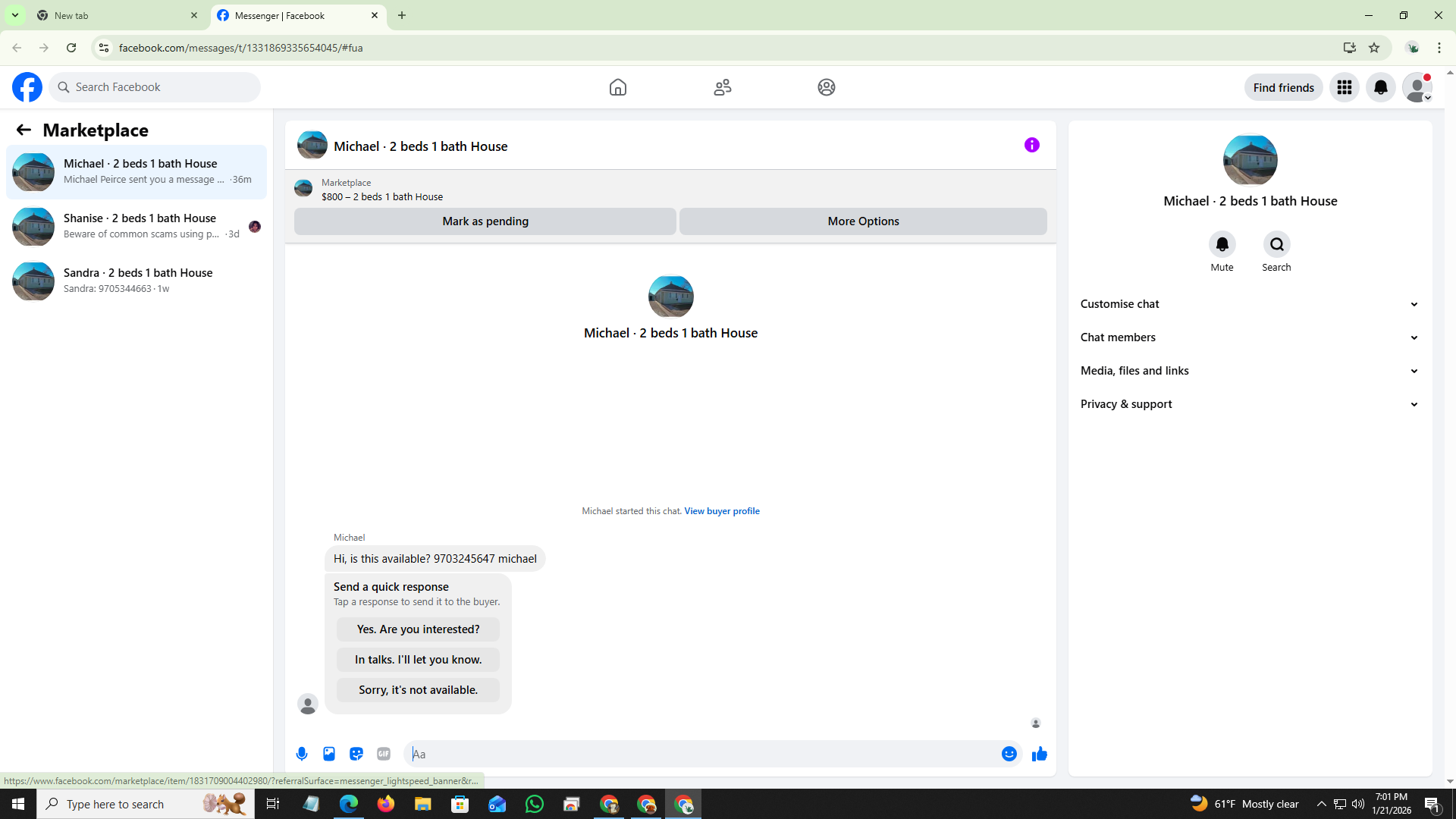Open the emoji picker in message box
This screenshot has width=1456, height=819.
1009,754
